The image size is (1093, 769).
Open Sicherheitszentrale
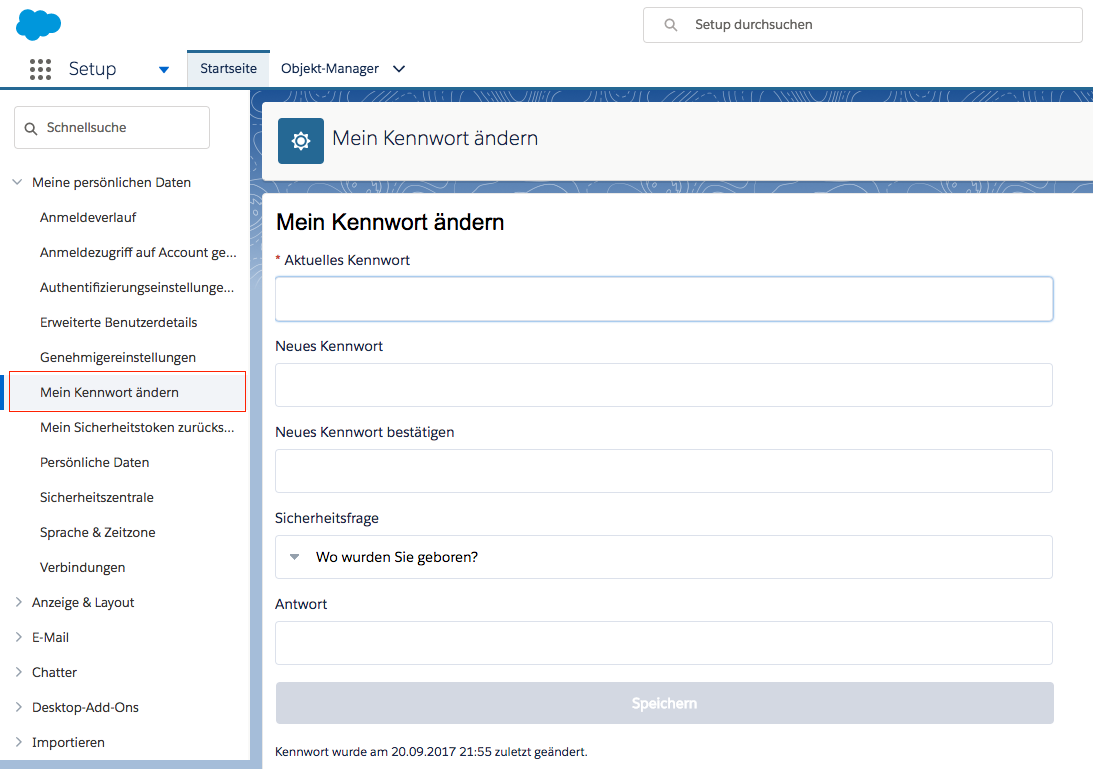coord(96,497)
